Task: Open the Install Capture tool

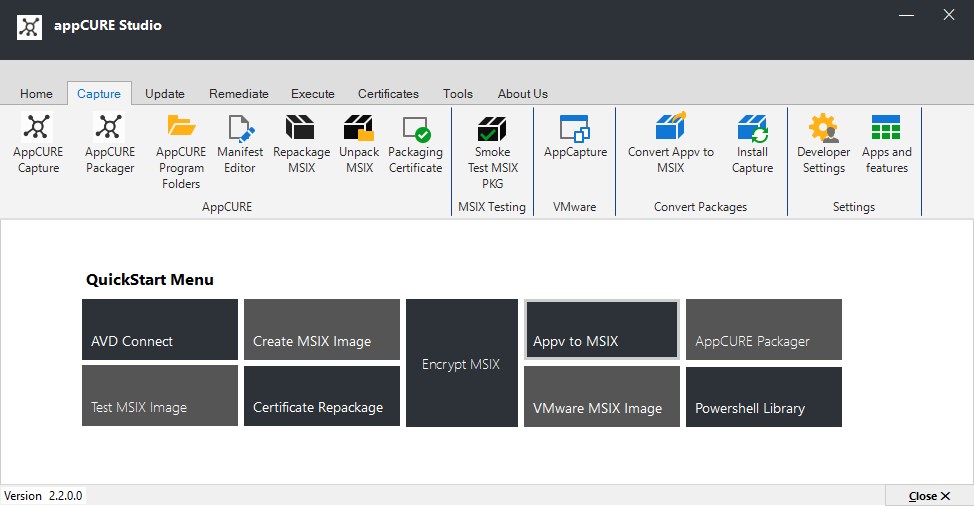Action: [752, 143]
